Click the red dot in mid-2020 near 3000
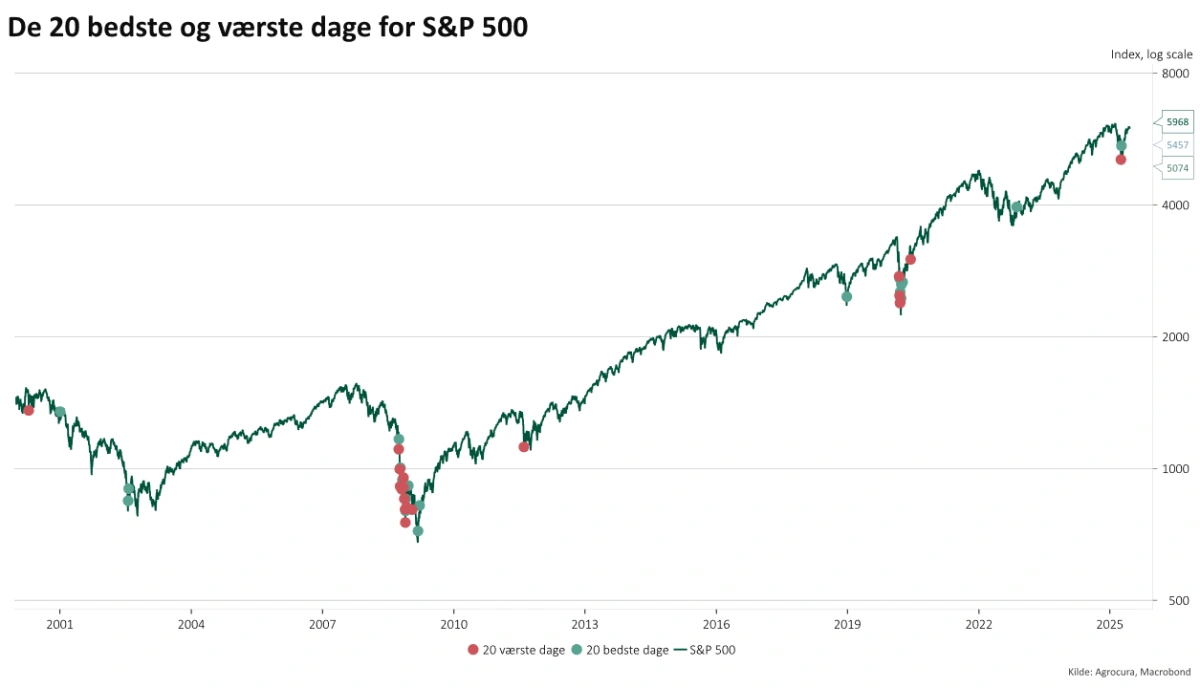This screenshot has height=688, width=1200. 910,259
